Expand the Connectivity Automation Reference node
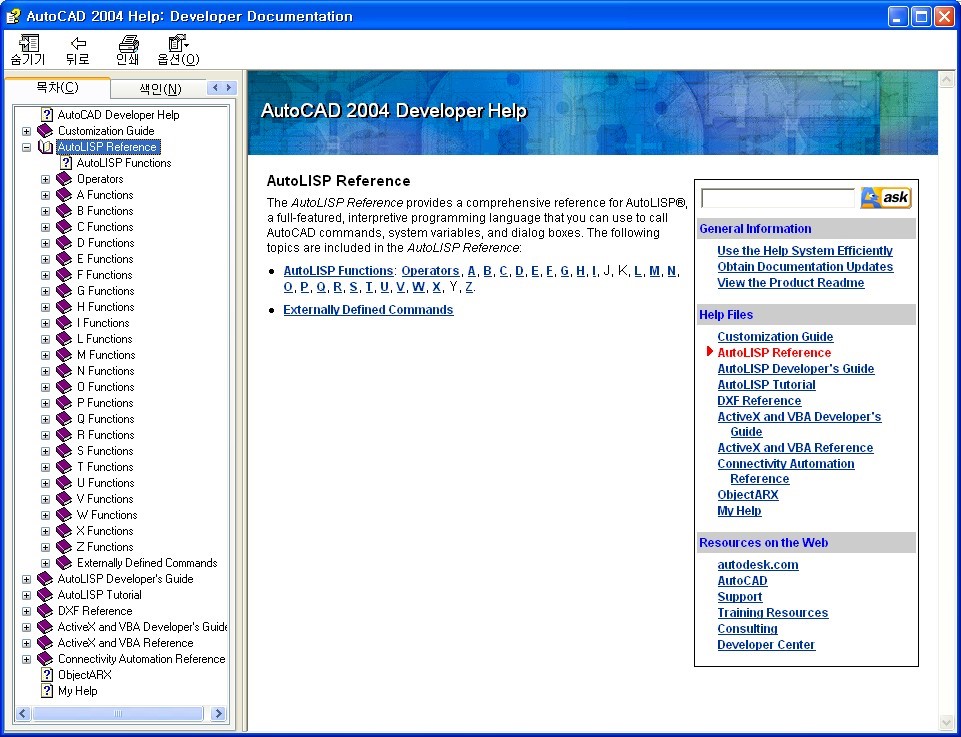Screen dimensions: 961x737 (26, 659)
